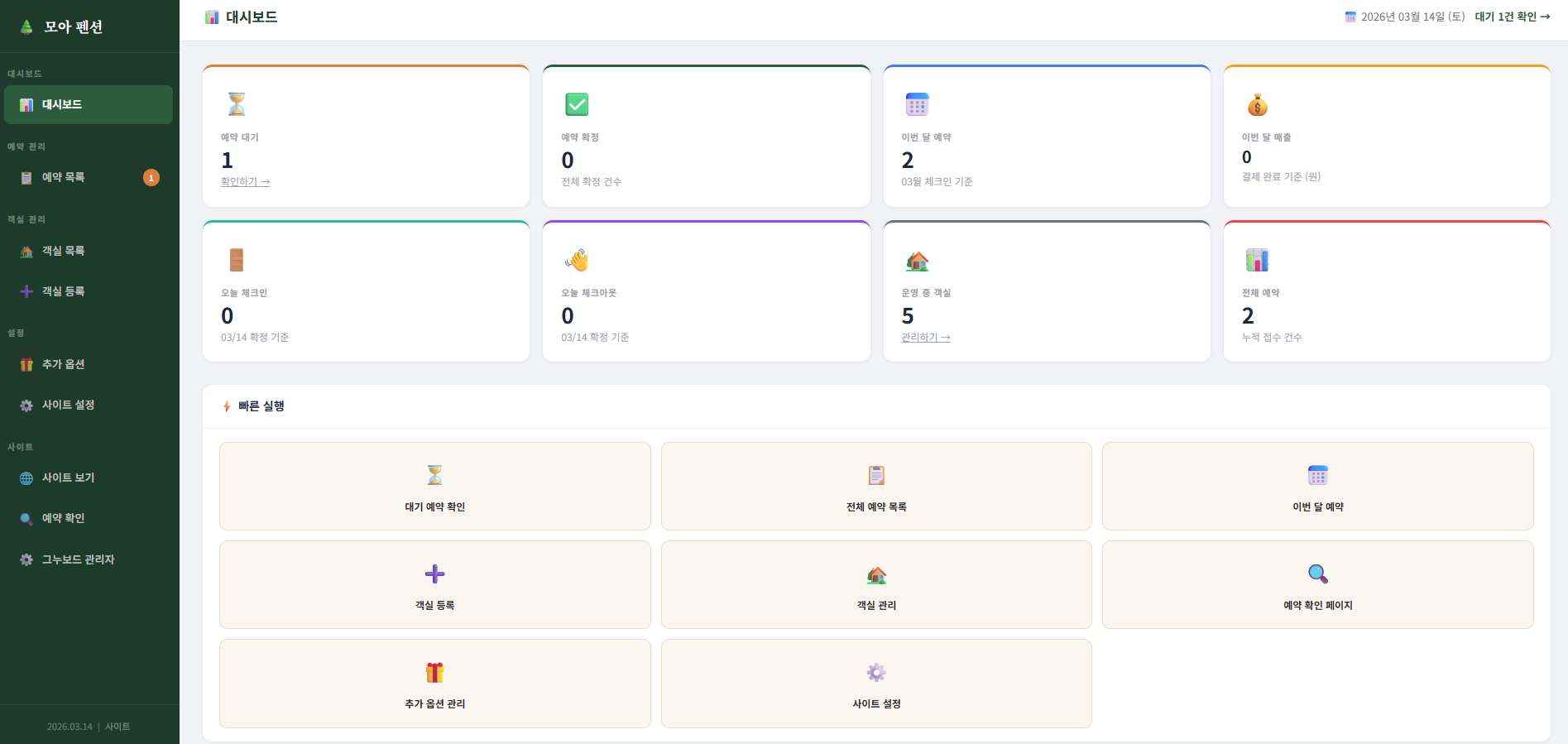This screenshot has width=1568, height=744.
Task: Click the clipboard icon in 전체 예약 목록 tile
Action: [x=876, y=475]
